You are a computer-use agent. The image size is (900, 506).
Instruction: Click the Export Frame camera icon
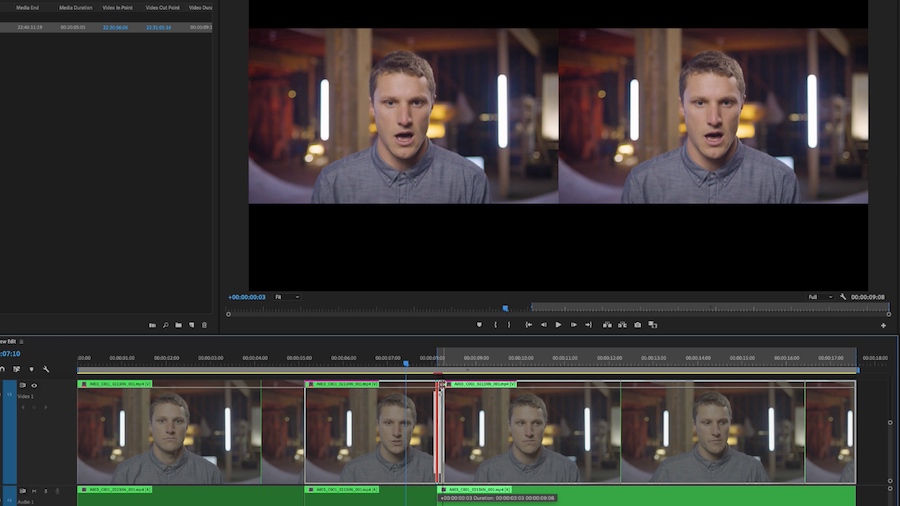638,325
